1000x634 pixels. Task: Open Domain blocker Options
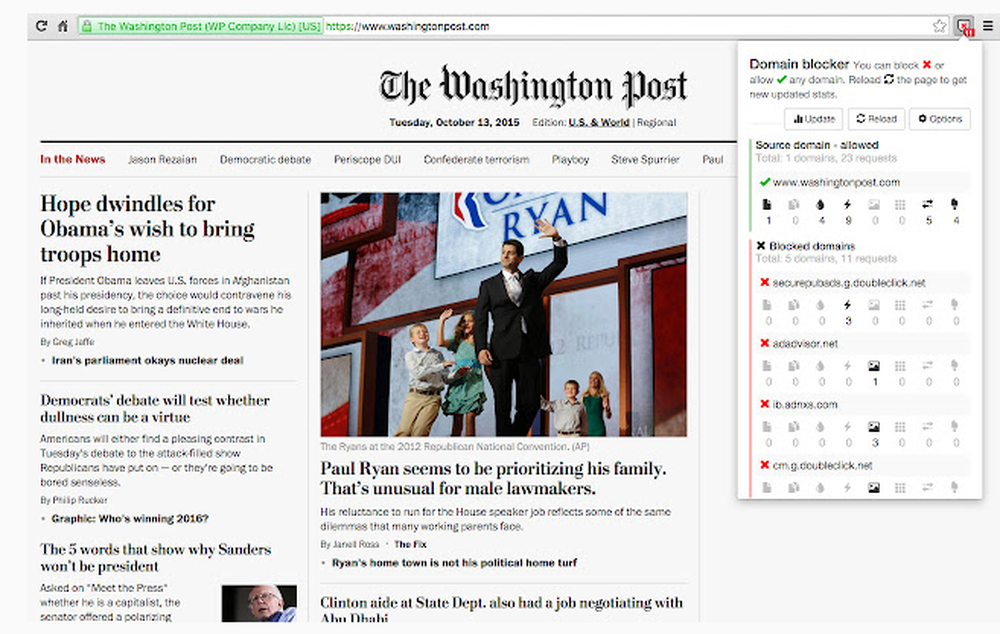(x=939, y=119)
